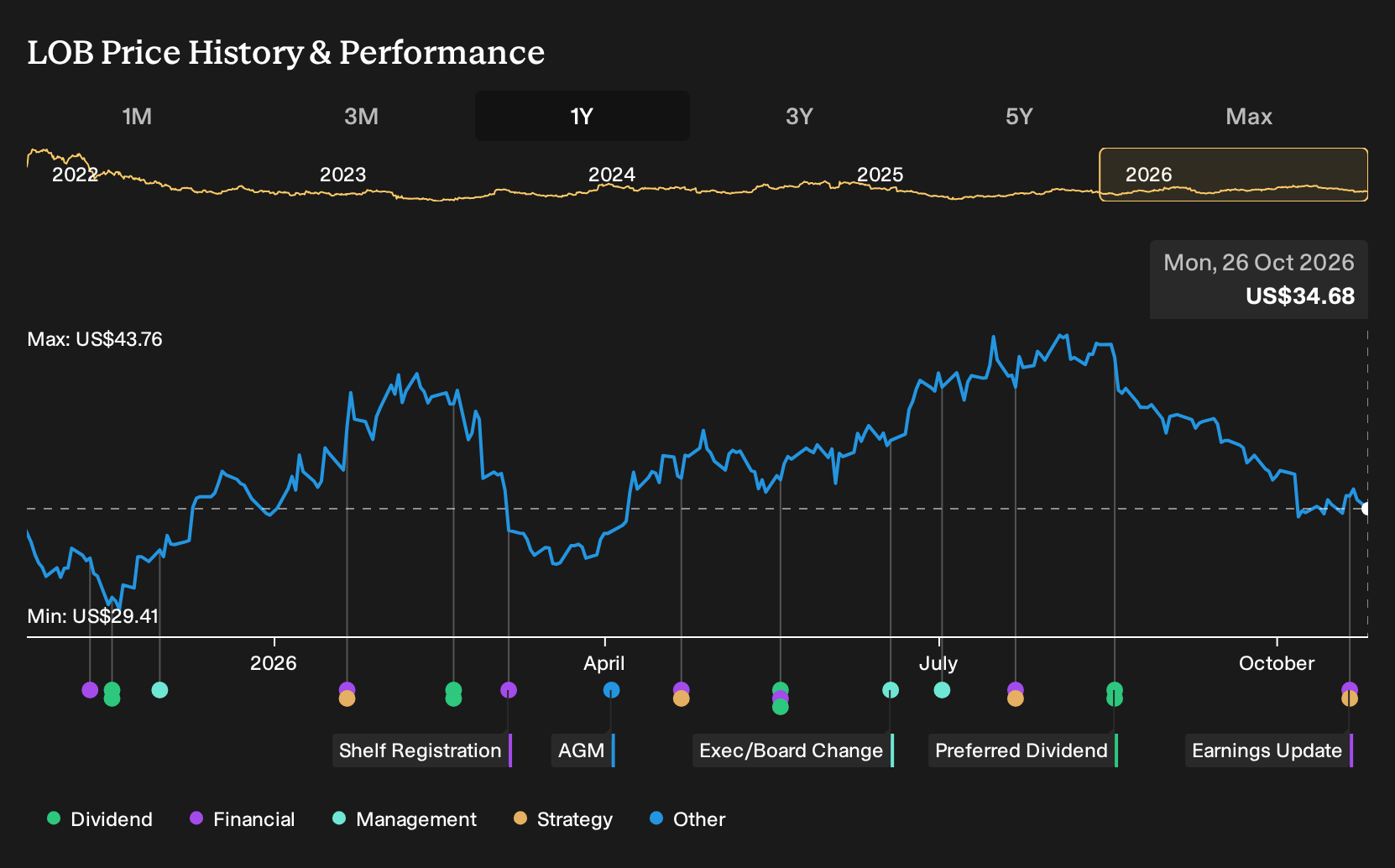This screenshot has width=1395, height=868.
Task: Click the 'US$34.68' tooltip price
Action: tap(1300, 296)
